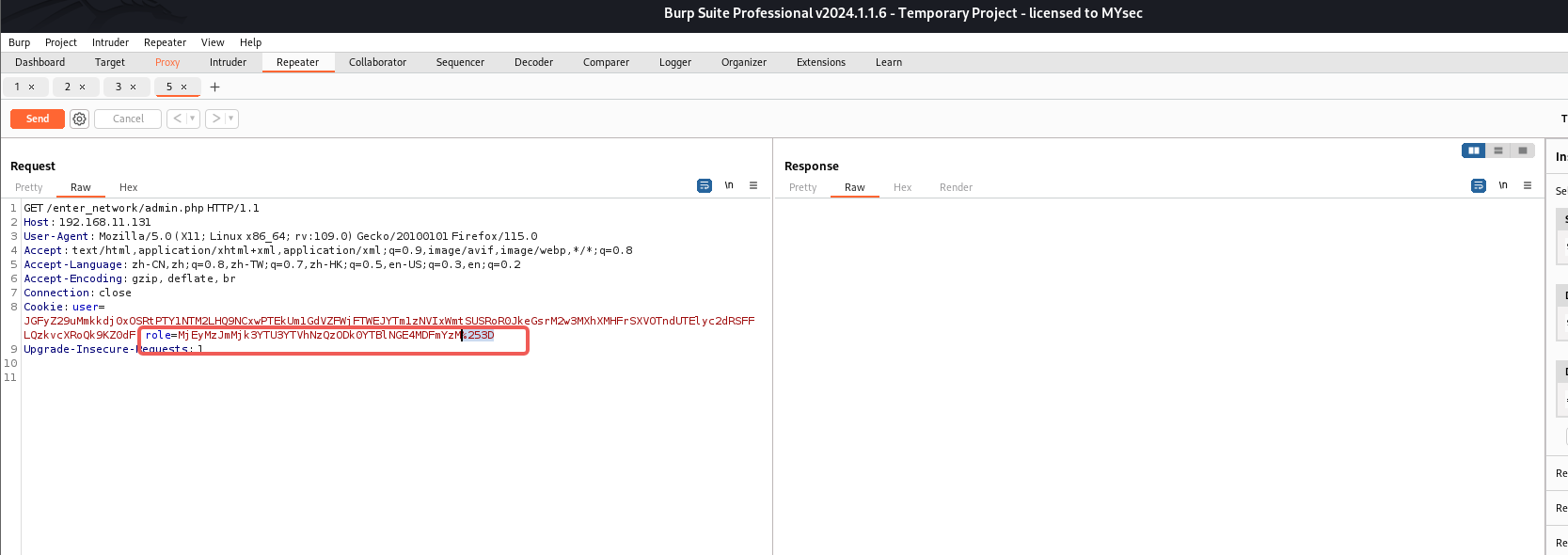Click the Cancel button

(128, 119)
